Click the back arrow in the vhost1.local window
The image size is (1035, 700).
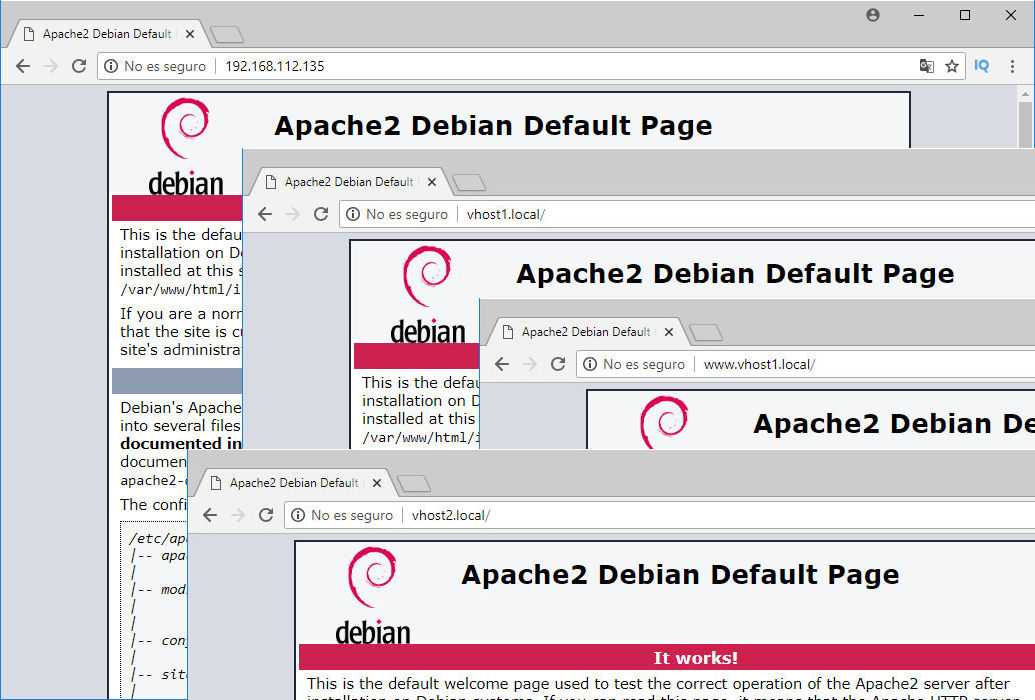[x=264, y=214]
